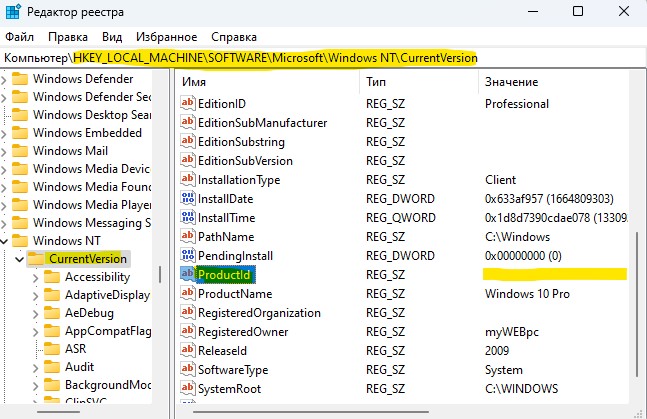This screenshot has width=647, height=419.
Task: Click the 'Windows 10 Pro' value text
Action: point(527,294)
